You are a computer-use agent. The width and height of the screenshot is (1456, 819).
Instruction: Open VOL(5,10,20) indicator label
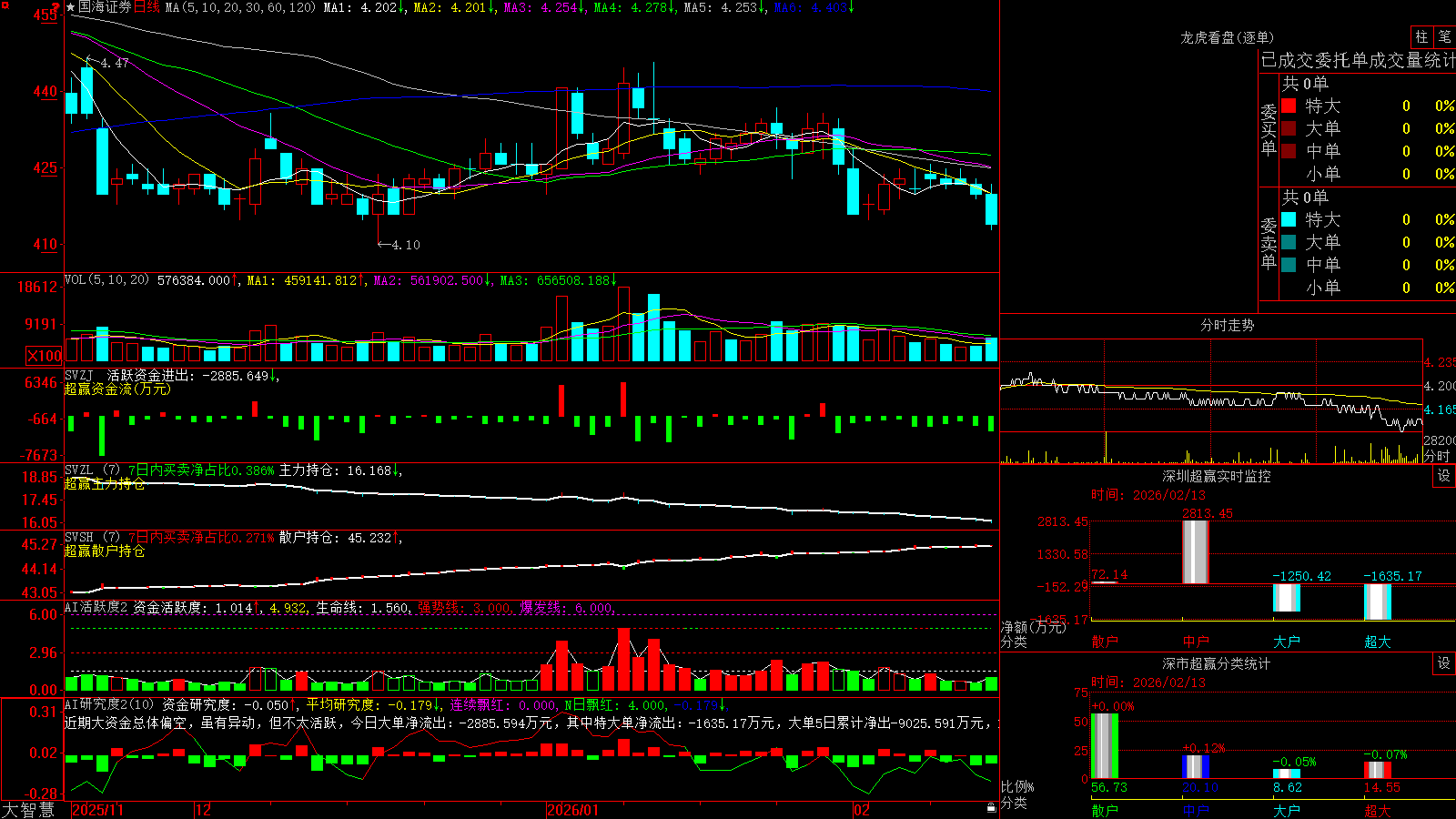coord(106,280)
